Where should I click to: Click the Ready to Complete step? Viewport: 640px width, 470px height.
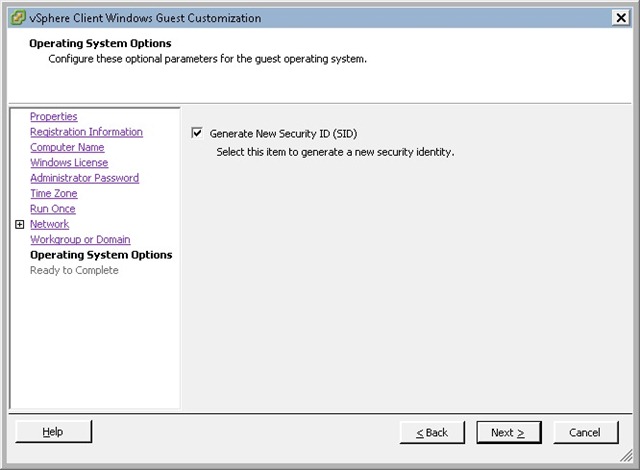(74, 270)
